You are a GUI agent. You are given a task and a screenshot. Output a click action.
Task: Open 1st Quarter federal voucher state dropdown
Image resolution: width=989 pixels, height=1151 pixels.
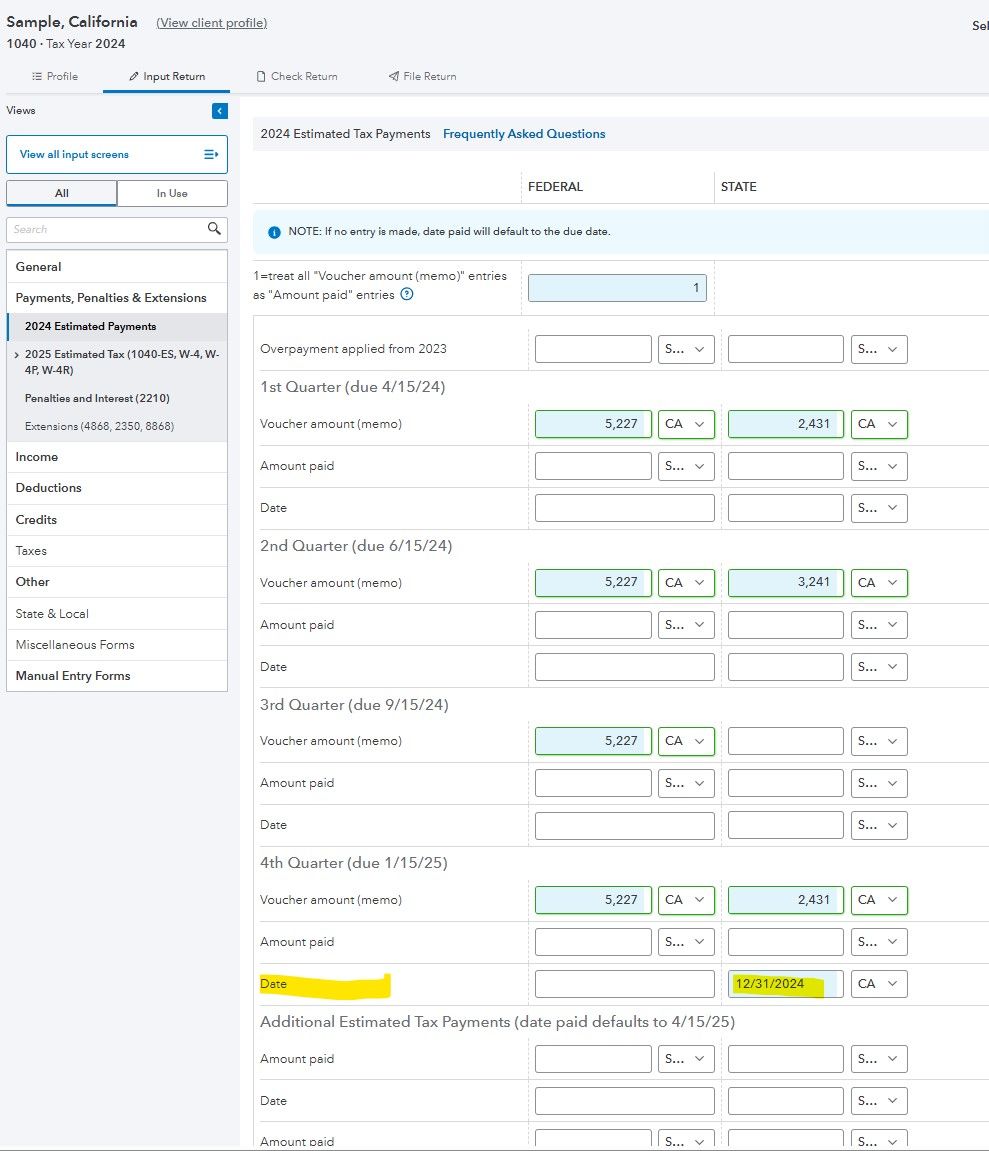pyautogui.click(x=686, y=424)
